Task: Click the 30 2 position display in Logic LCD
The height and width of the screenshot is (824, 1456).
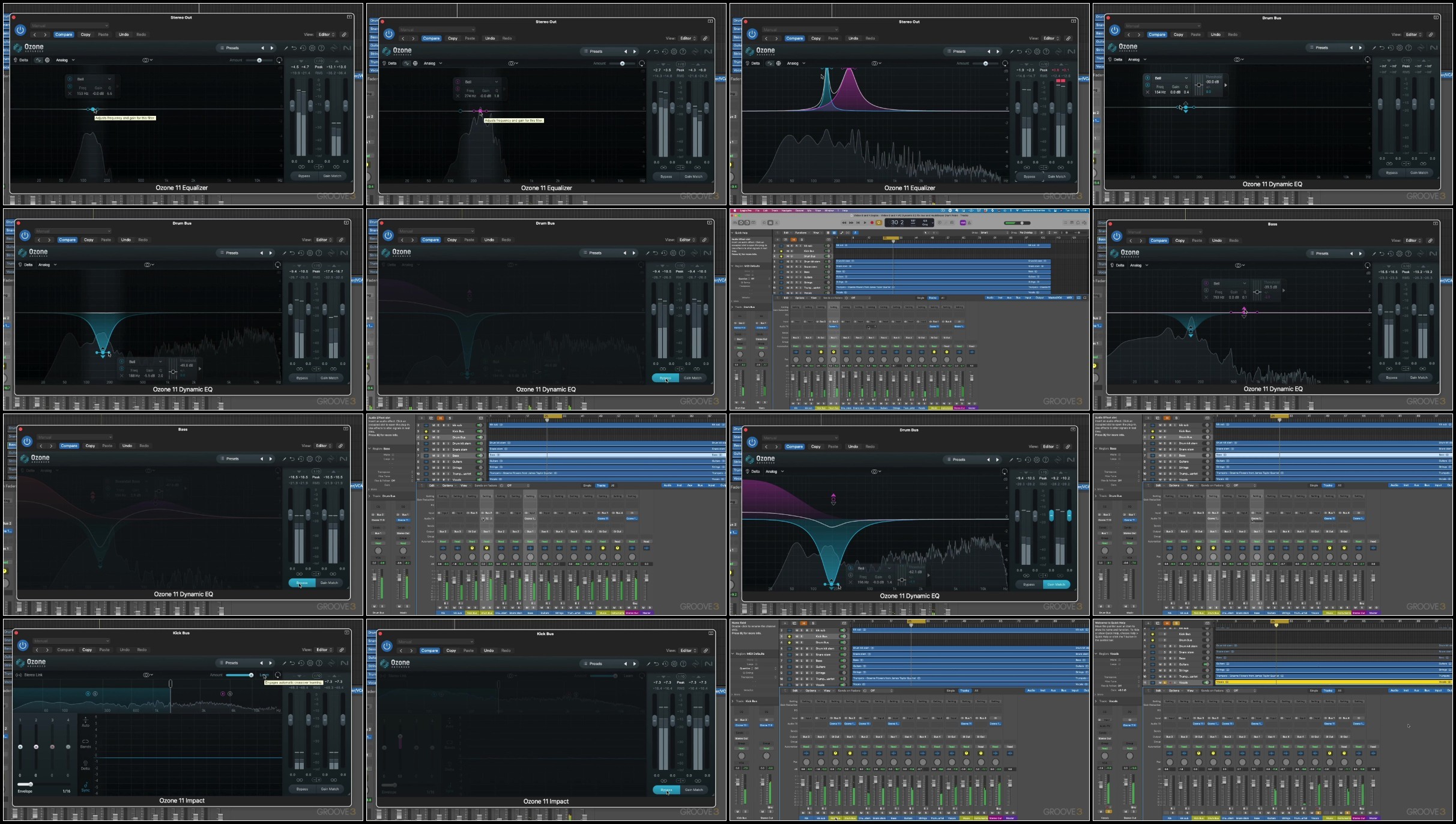Action: pos(897,223)
